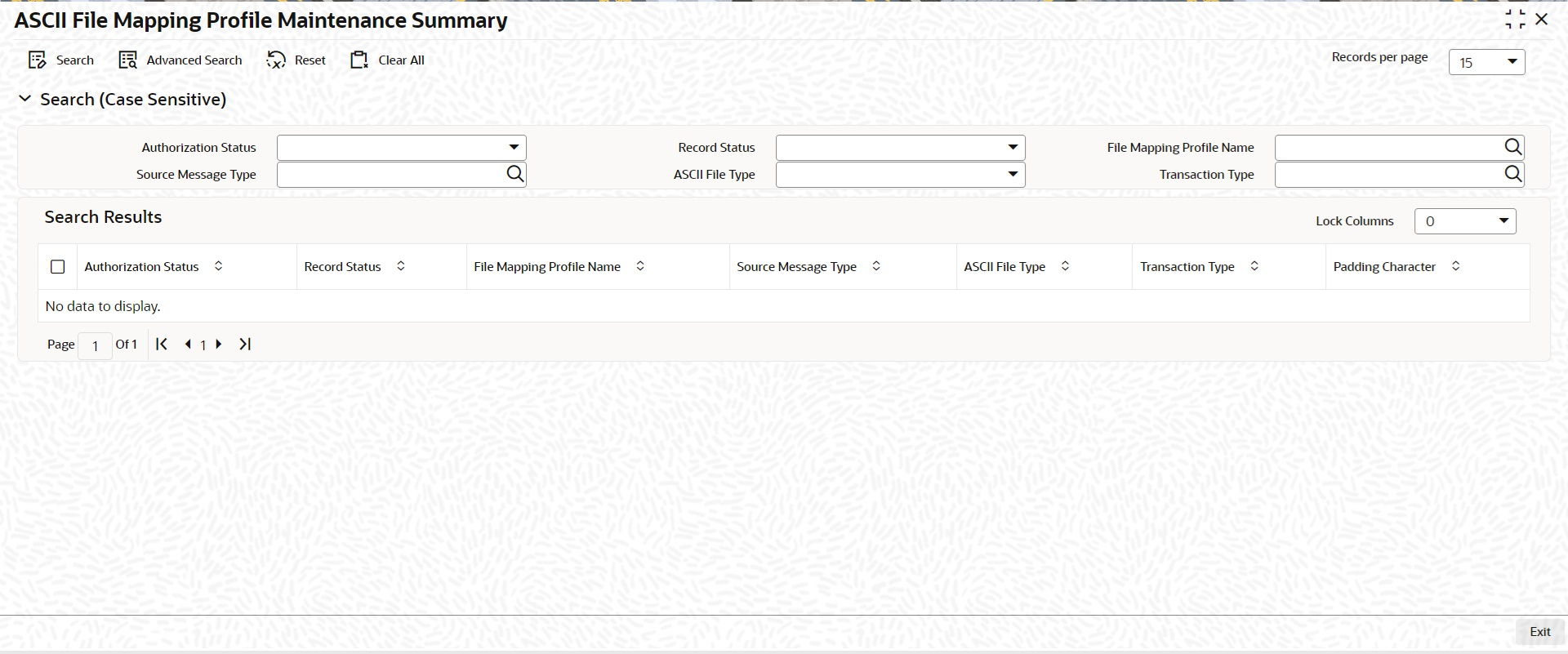Sort by Record Status column
The width and height of the screenshot is (1568, 654).
(401, 266)
